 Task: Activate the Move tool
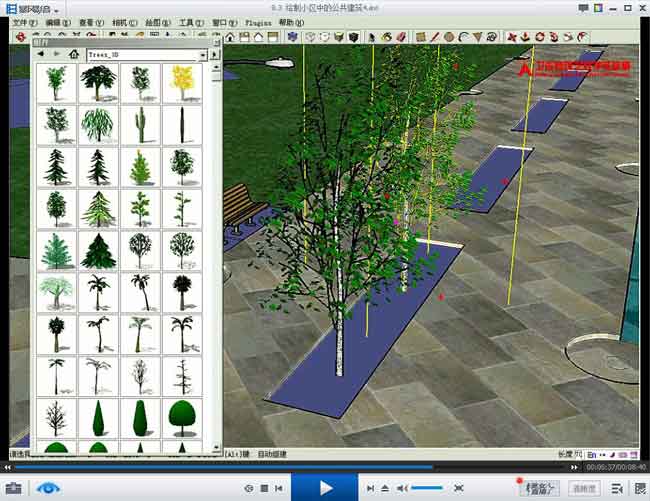(512, 37)
